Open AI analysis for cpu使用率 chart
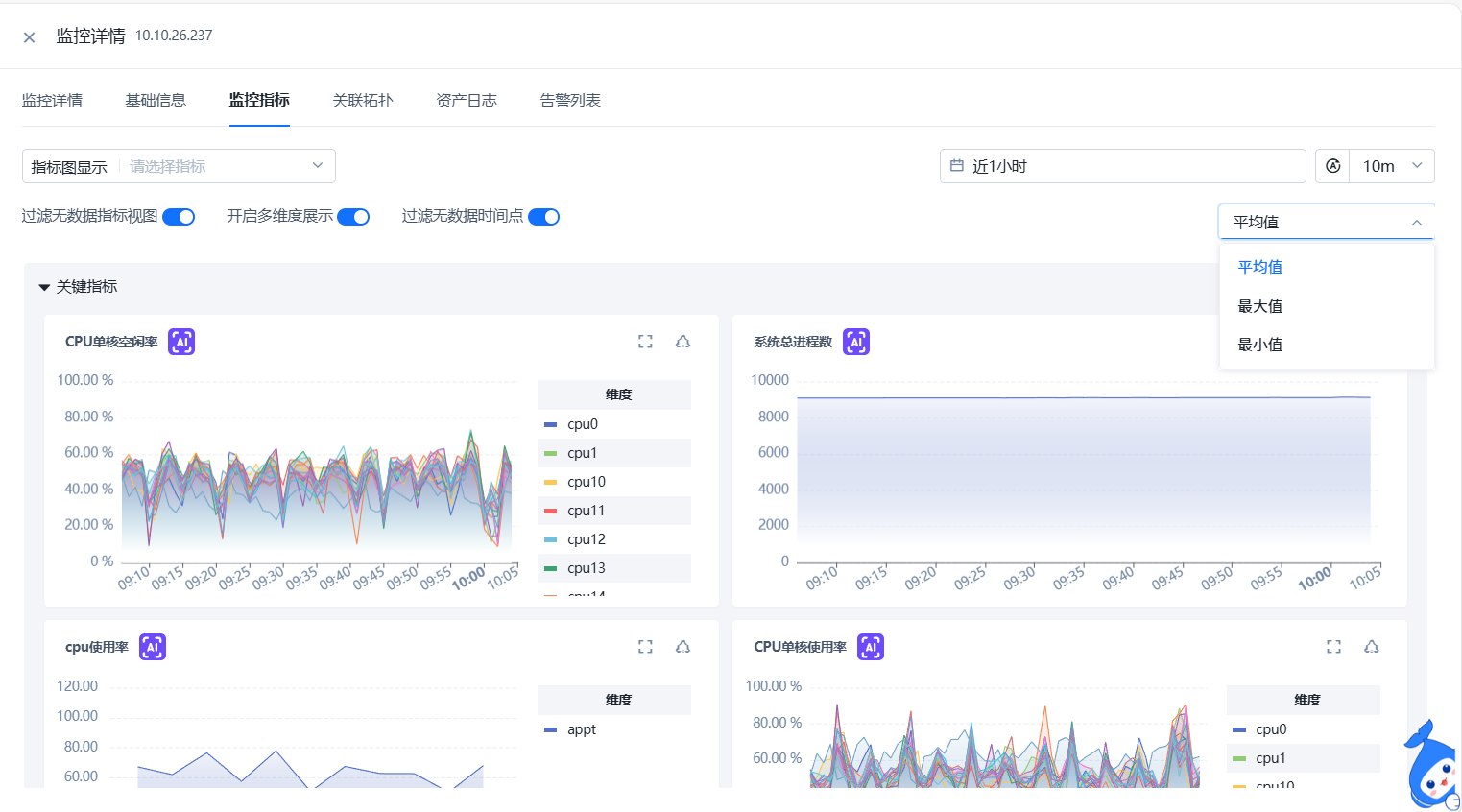Viewport: 1462px width, 812px height. click(x=153, y=647)
